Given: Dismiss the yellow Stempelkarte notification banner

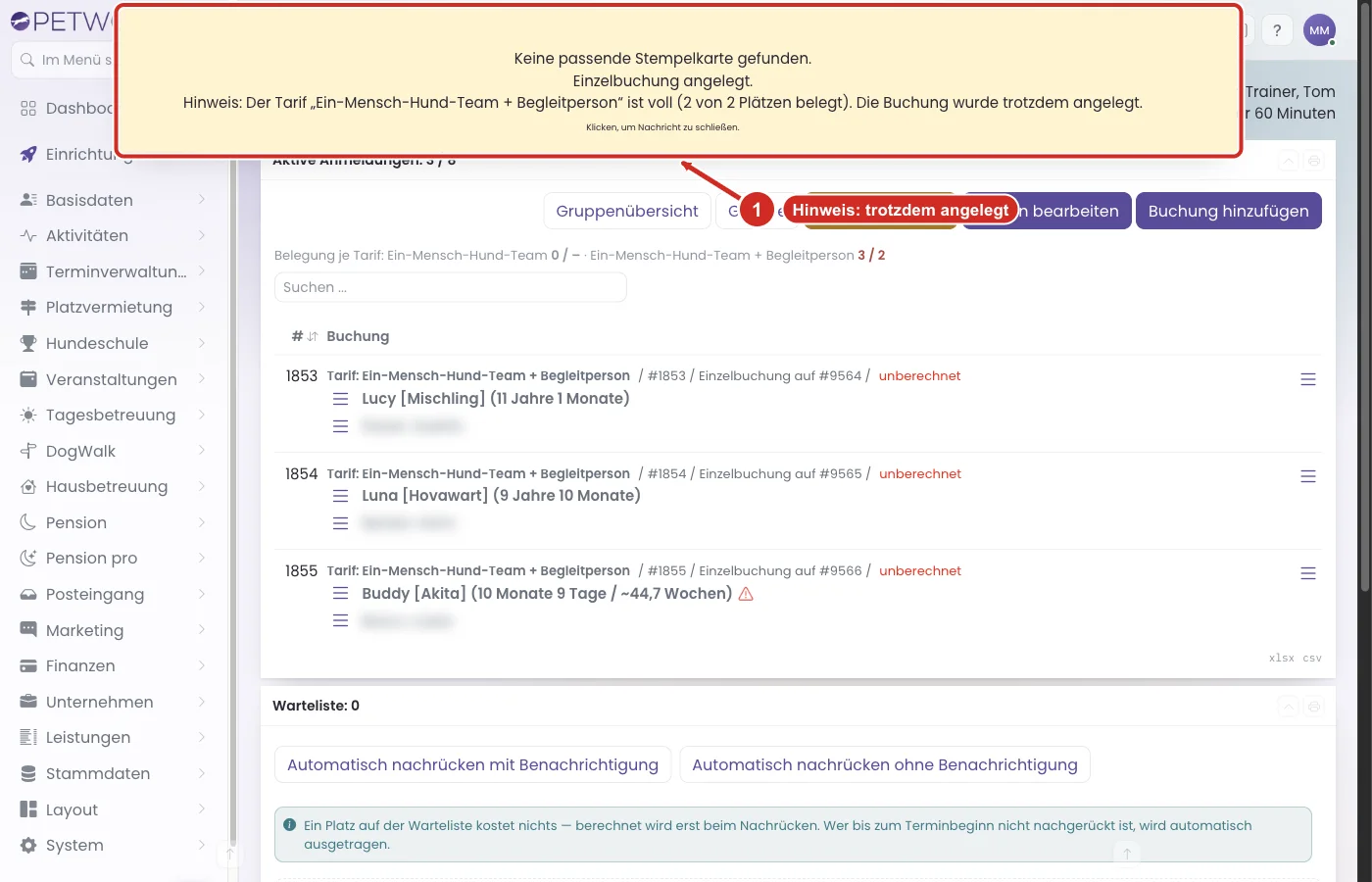Looking at the screenshot, I should click(678, 81).
